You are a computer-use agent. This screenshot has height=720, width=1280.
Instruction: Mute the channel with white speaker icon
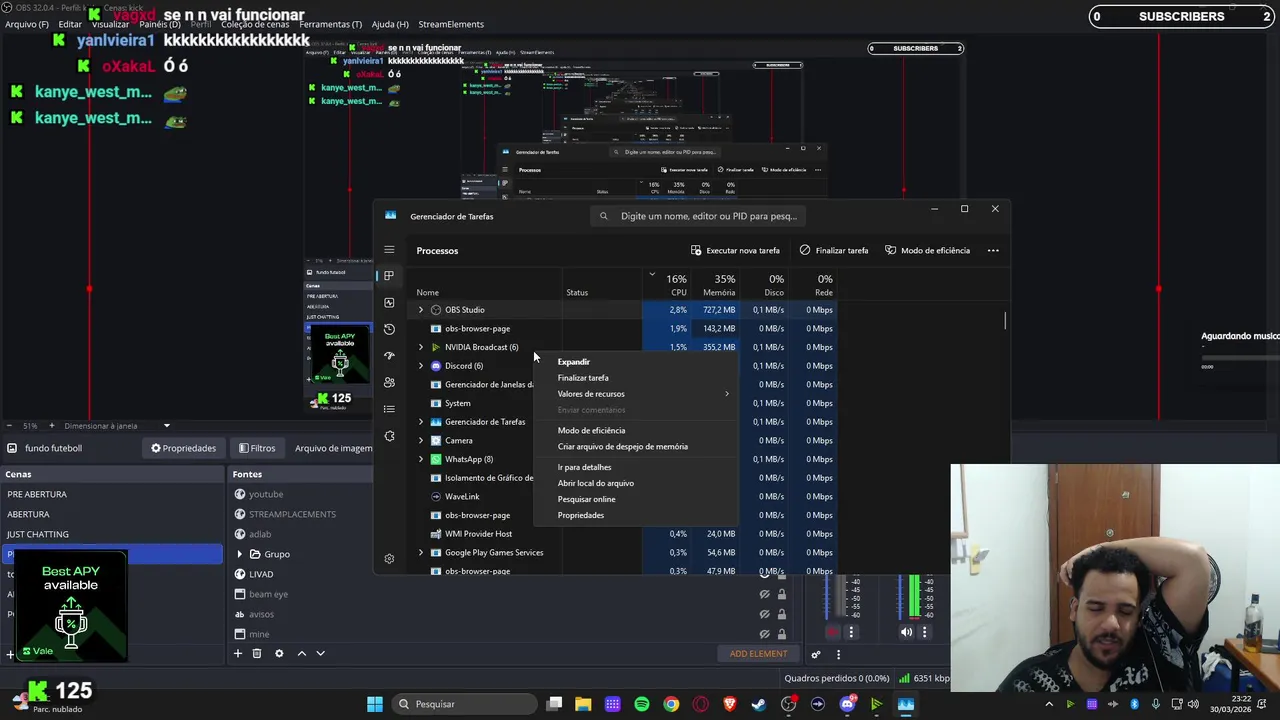click(906, 632)
